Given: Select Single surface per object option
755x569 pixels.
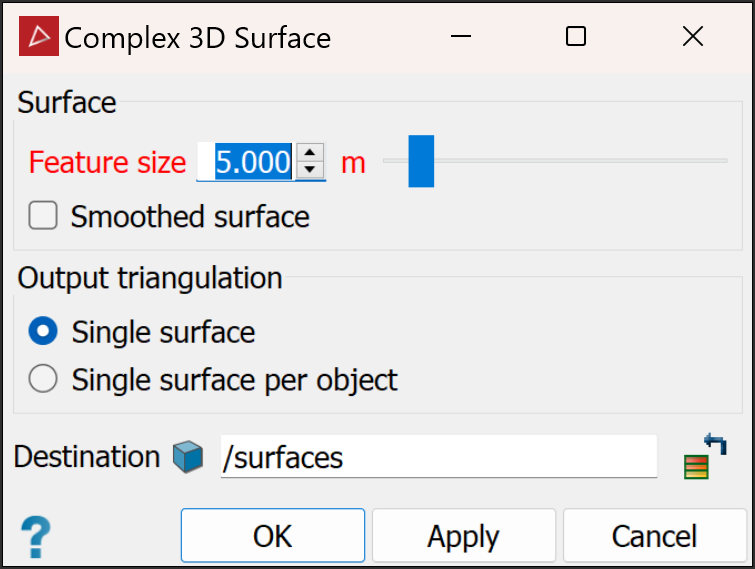Looking at the screenshot, I should pyautogui.click(x=43, y=380).
